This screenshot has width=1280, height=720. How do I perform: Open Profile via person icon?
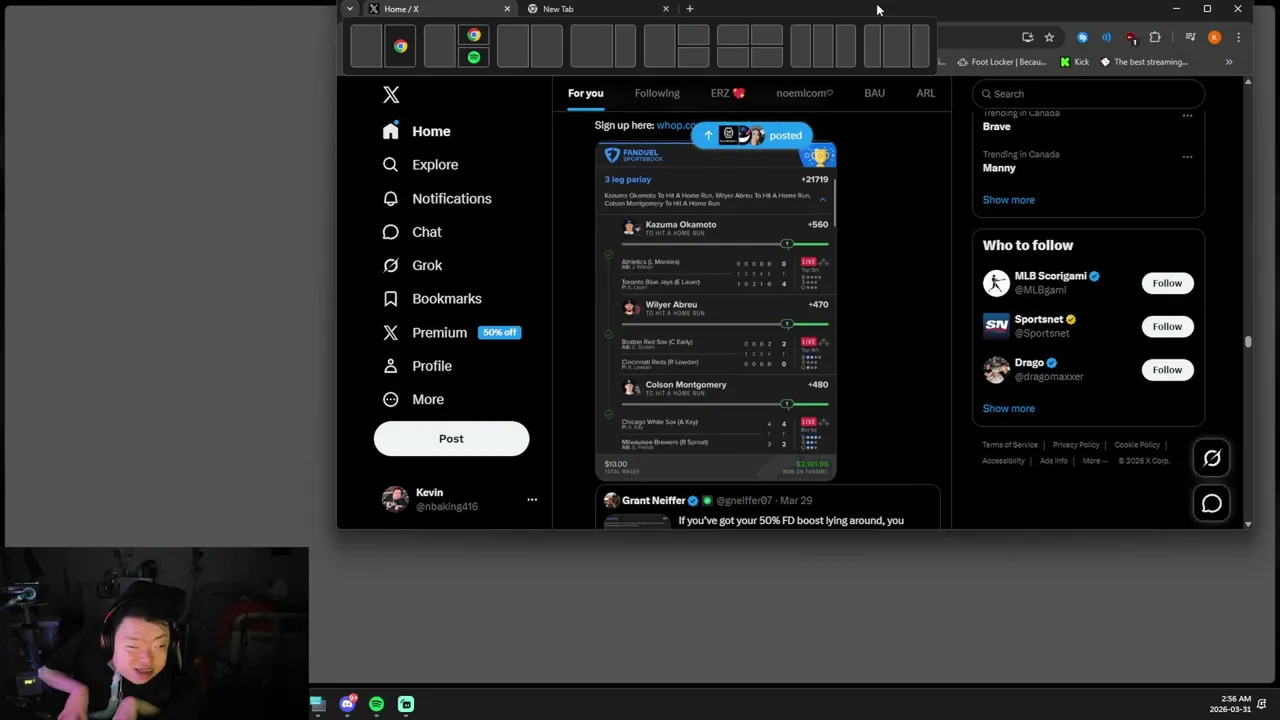391,366
